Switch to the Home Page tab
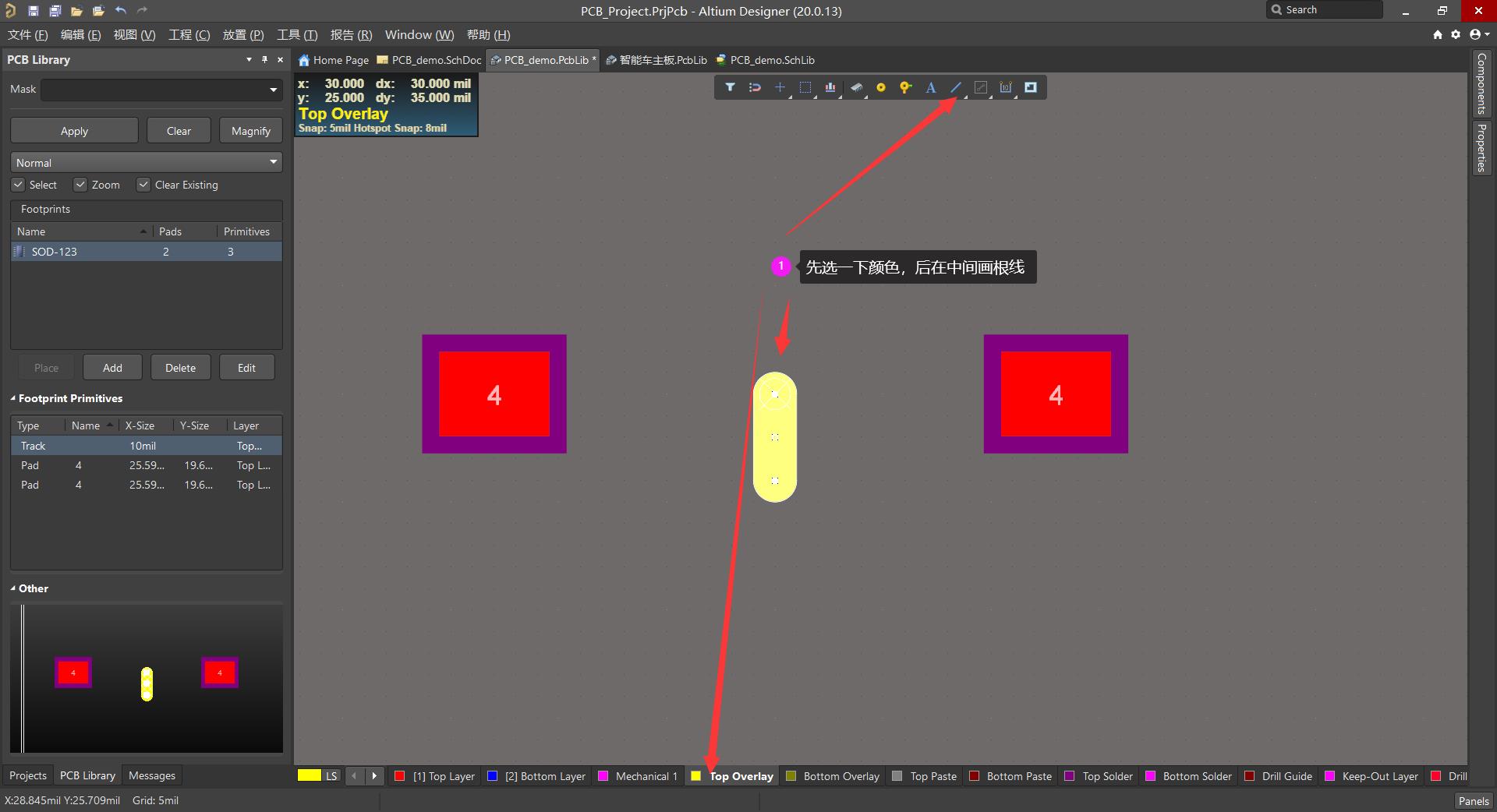The image size is (1497, 812). point(334,60)
